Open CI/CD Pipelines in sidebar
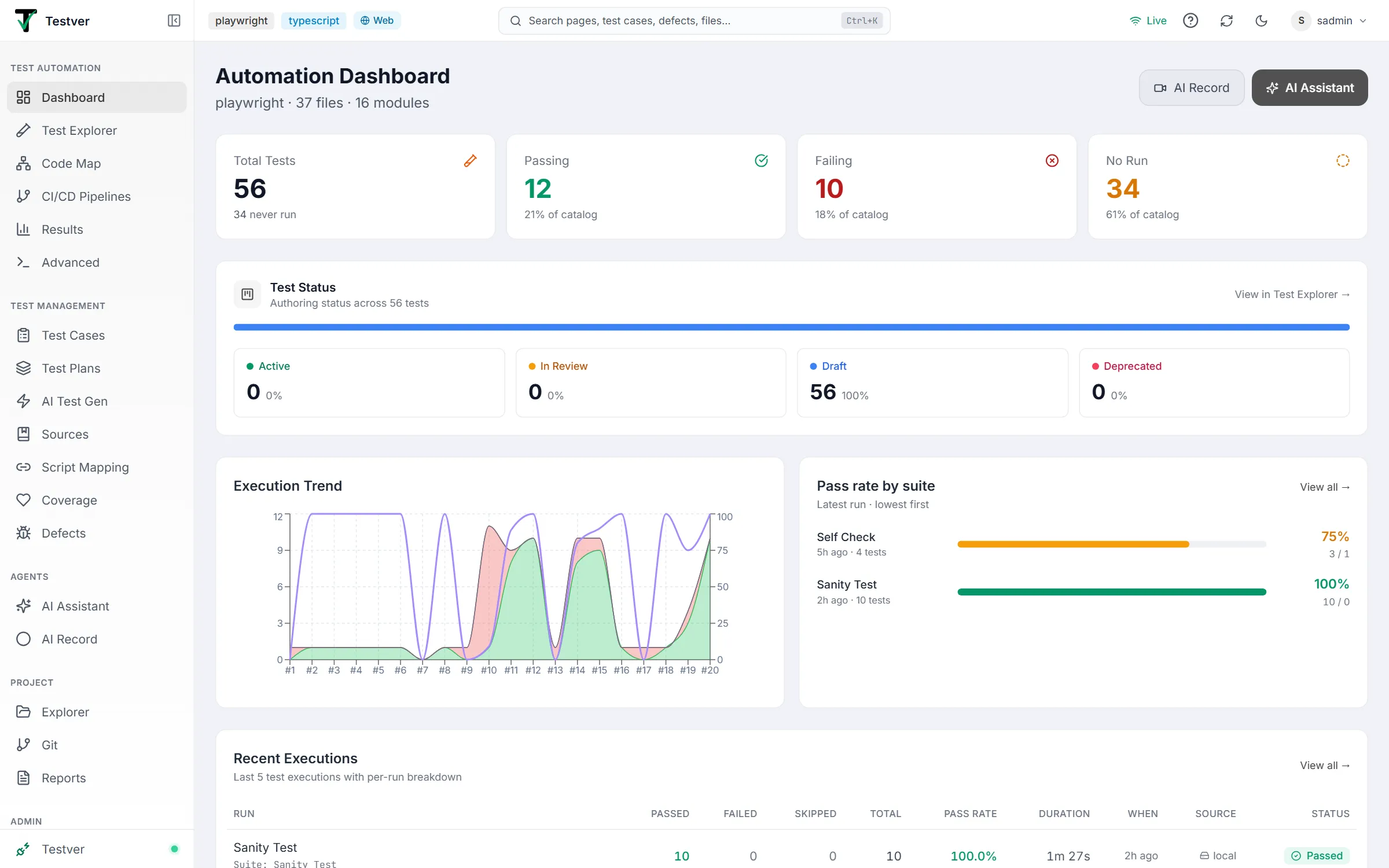 click(97, 196)
